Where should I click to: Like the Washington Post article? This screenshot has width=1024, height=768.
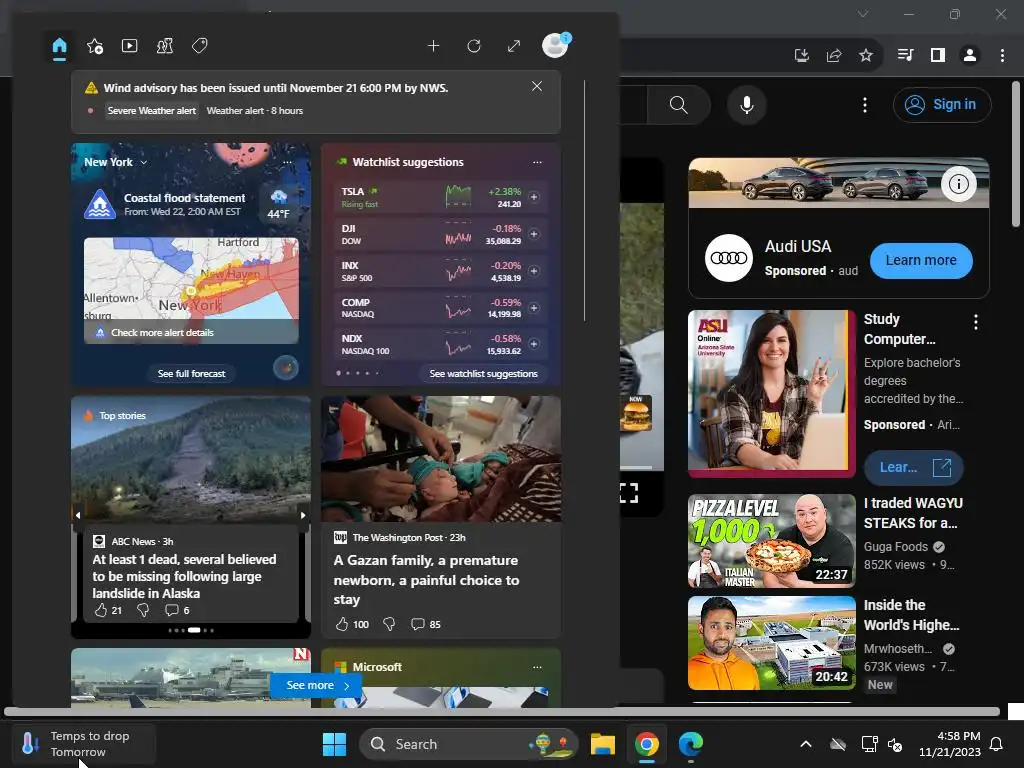pos(342,624)
